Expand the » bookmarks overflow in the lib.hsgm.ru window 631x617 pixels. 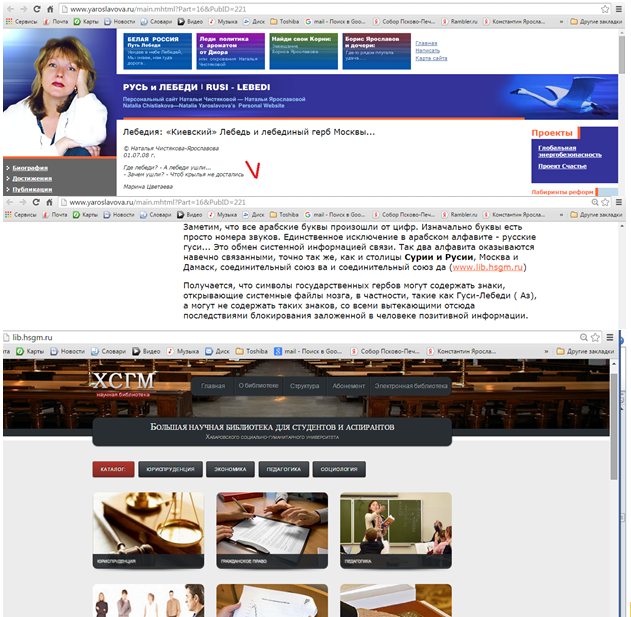pyautogui.click(x=546, y=351)
